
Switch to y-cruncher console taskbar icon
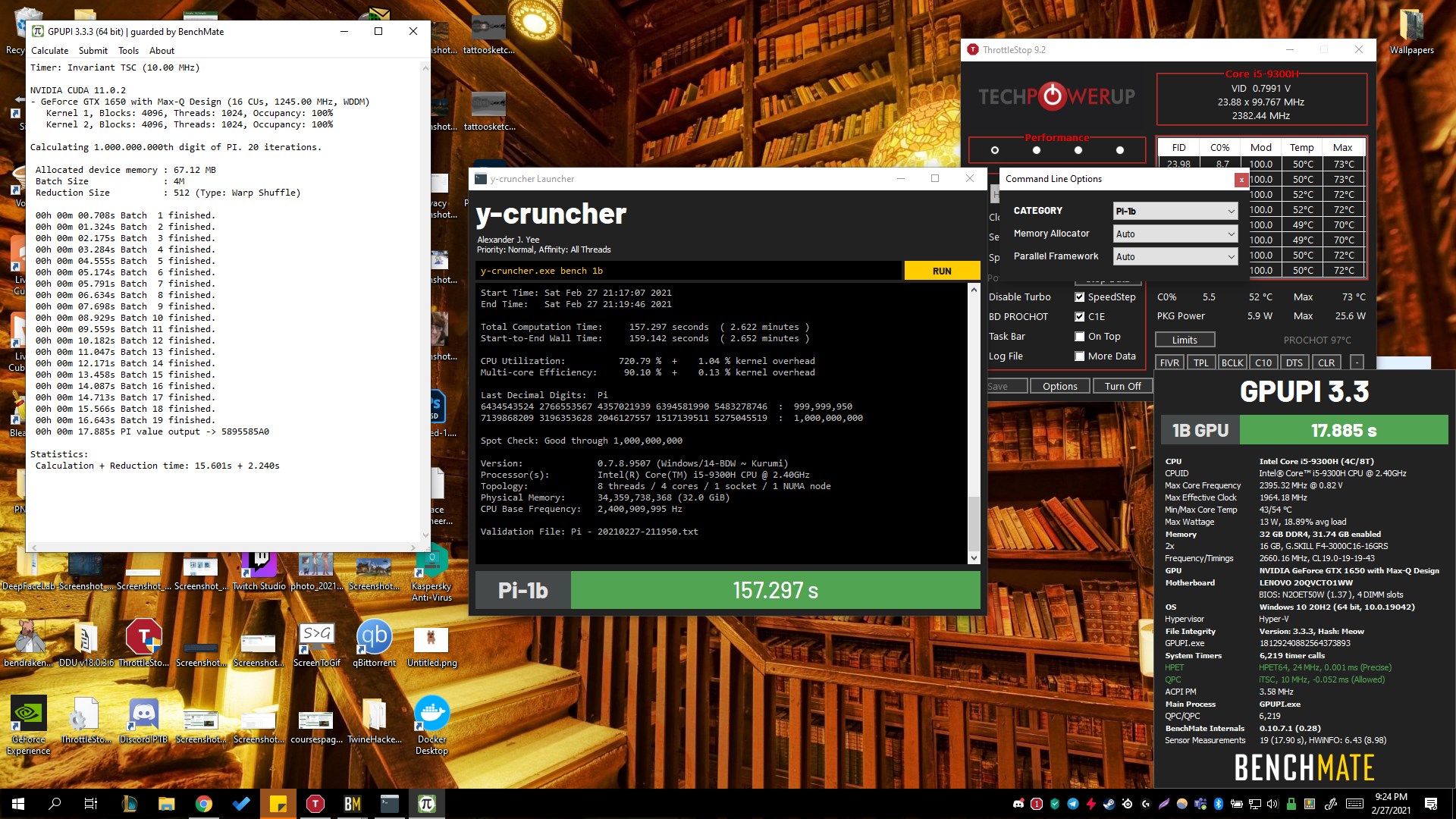tap(390, 804)
